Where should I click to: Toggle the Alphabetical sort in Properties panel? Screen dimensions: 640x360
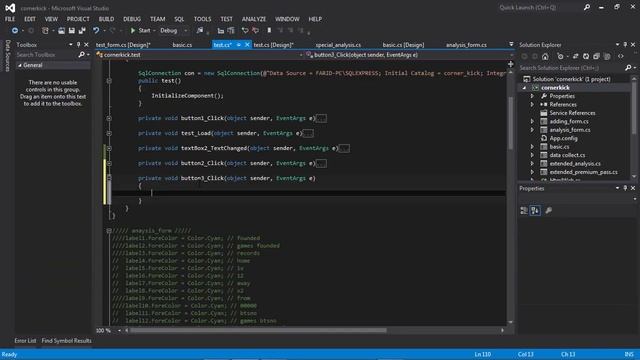(x=535, y=211)
